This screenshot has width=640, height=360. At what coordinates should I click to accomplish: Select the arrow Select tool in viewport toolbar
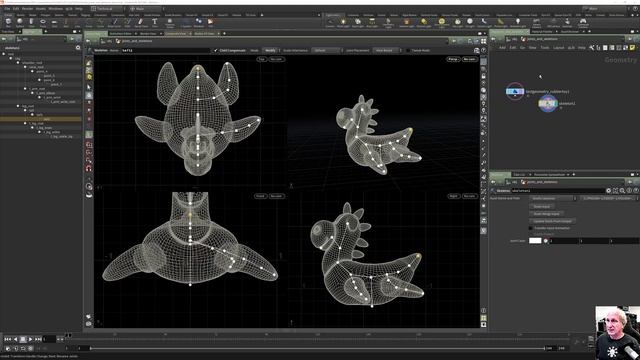point(89,87)
